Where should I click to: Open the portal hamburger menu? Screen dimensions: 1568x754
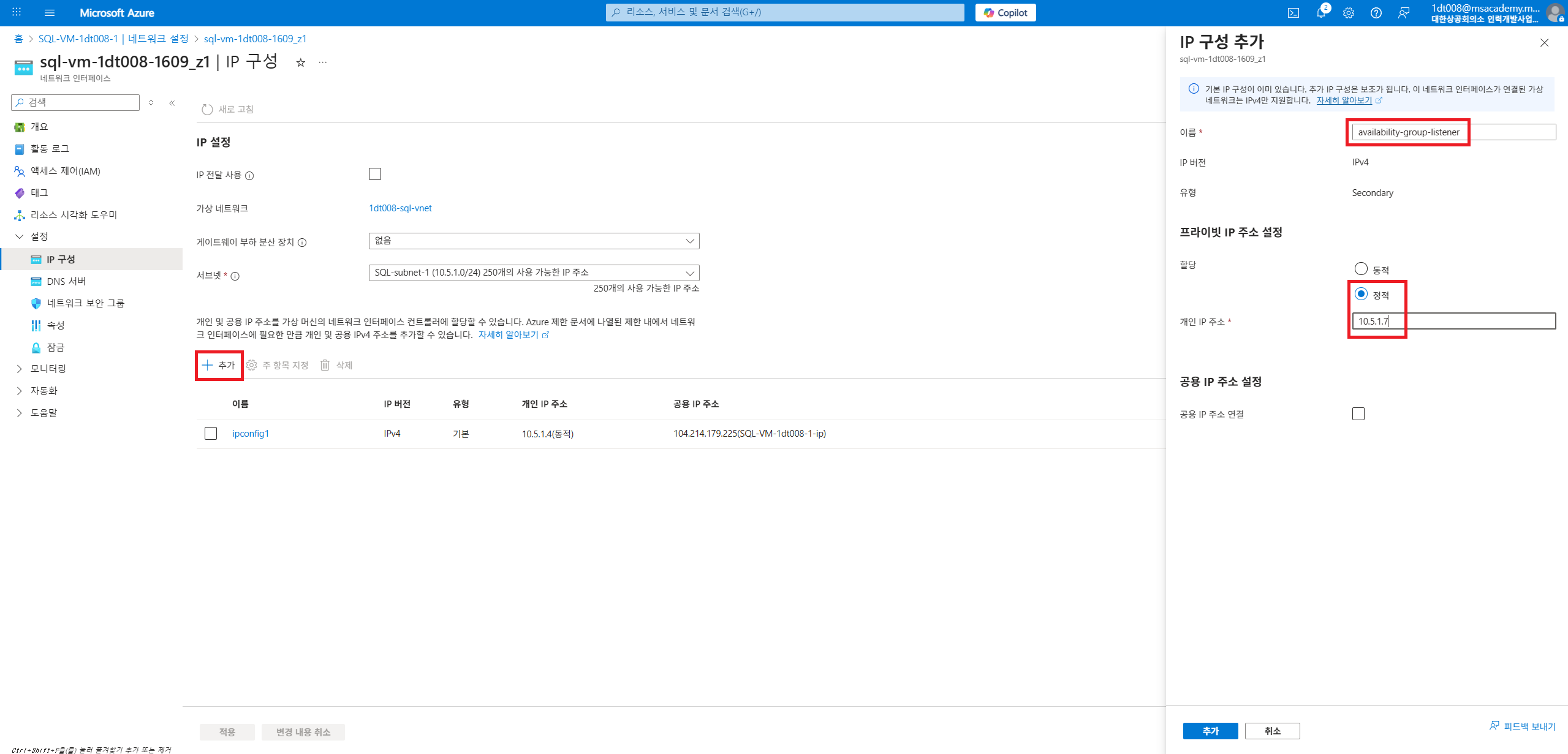pos(50,13)
